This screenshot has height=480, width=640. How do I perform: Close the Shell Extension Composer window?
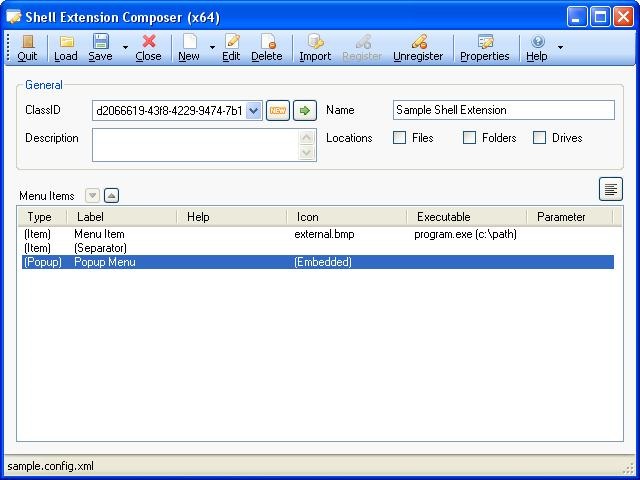(624, 17)
